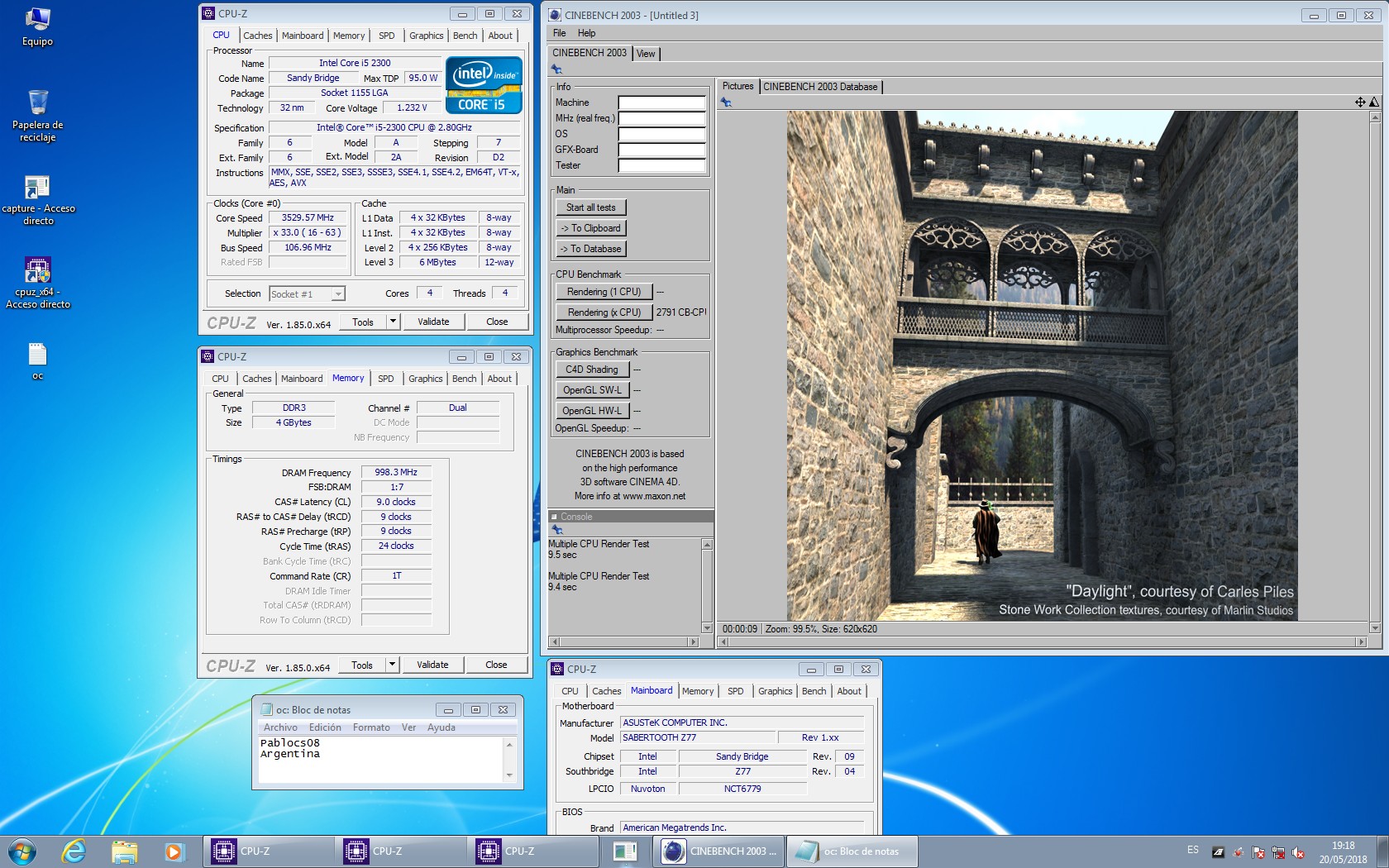
Task: Run OpenGL SW-L benchmark
Action: (592, 390)
